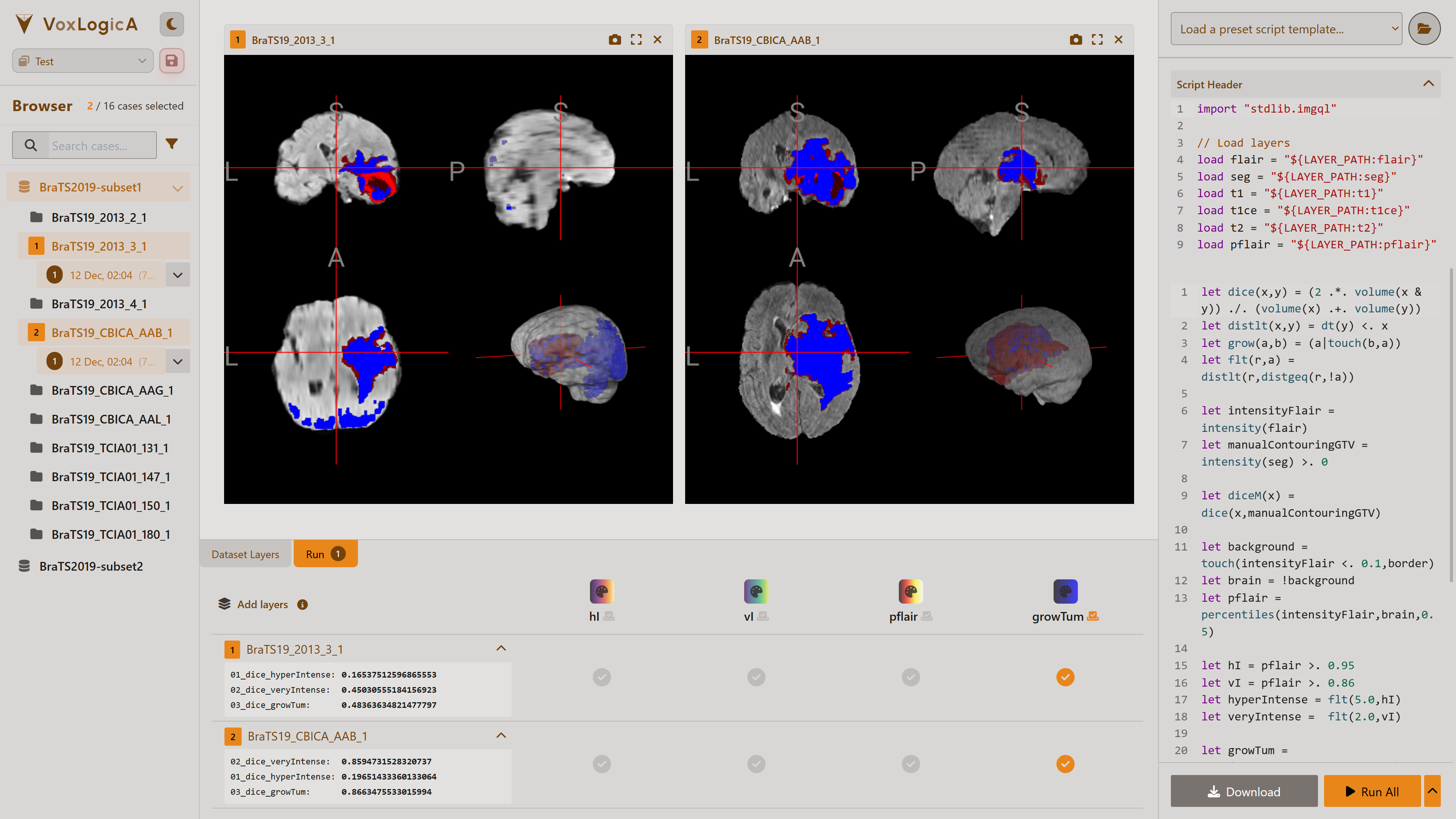Switch to the Dataset Layers tab

pos(245,554)
